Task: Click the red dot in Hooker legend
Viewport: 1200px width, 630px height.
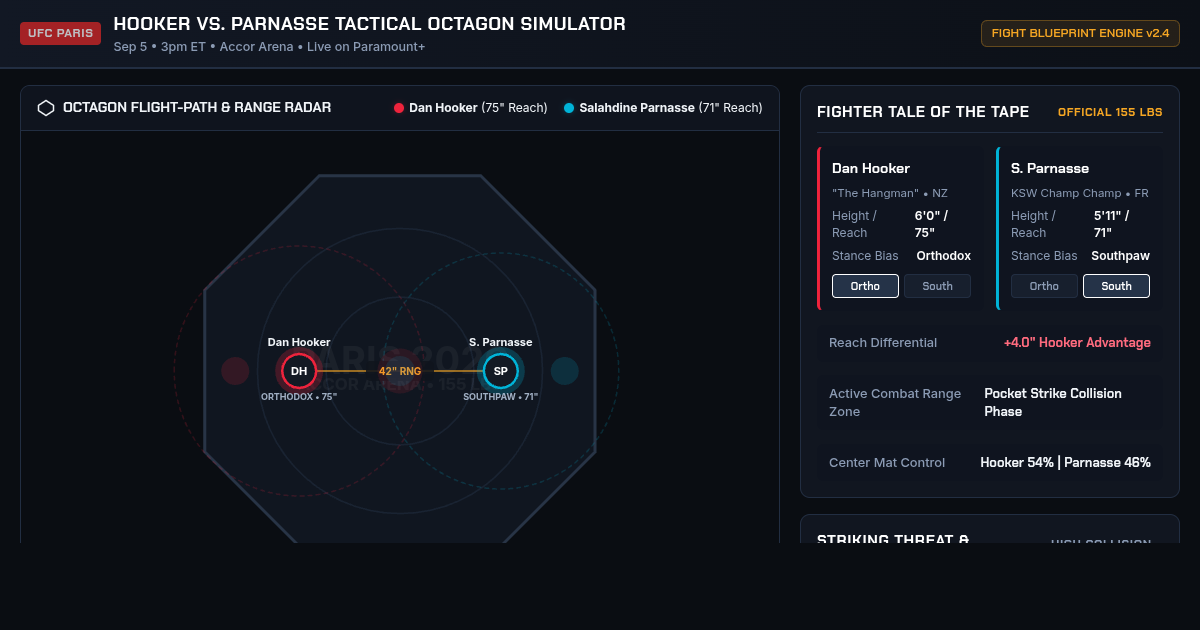Action: click(399, 108)
